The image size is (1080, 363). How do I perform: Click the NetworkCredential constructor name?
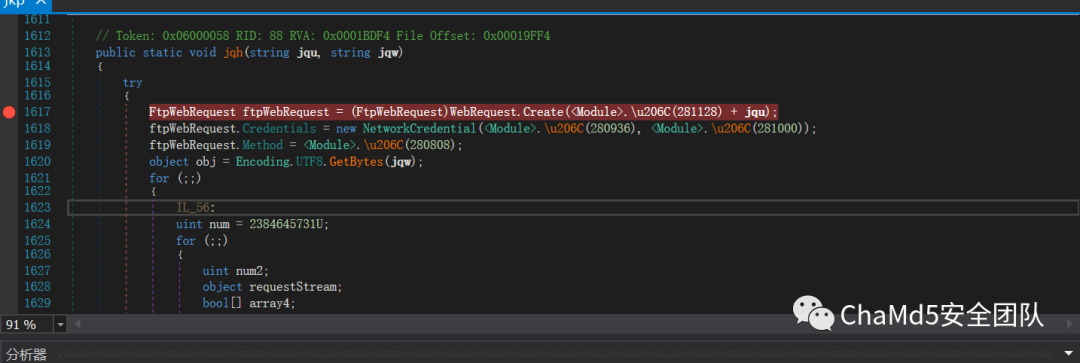coord(419,128)
